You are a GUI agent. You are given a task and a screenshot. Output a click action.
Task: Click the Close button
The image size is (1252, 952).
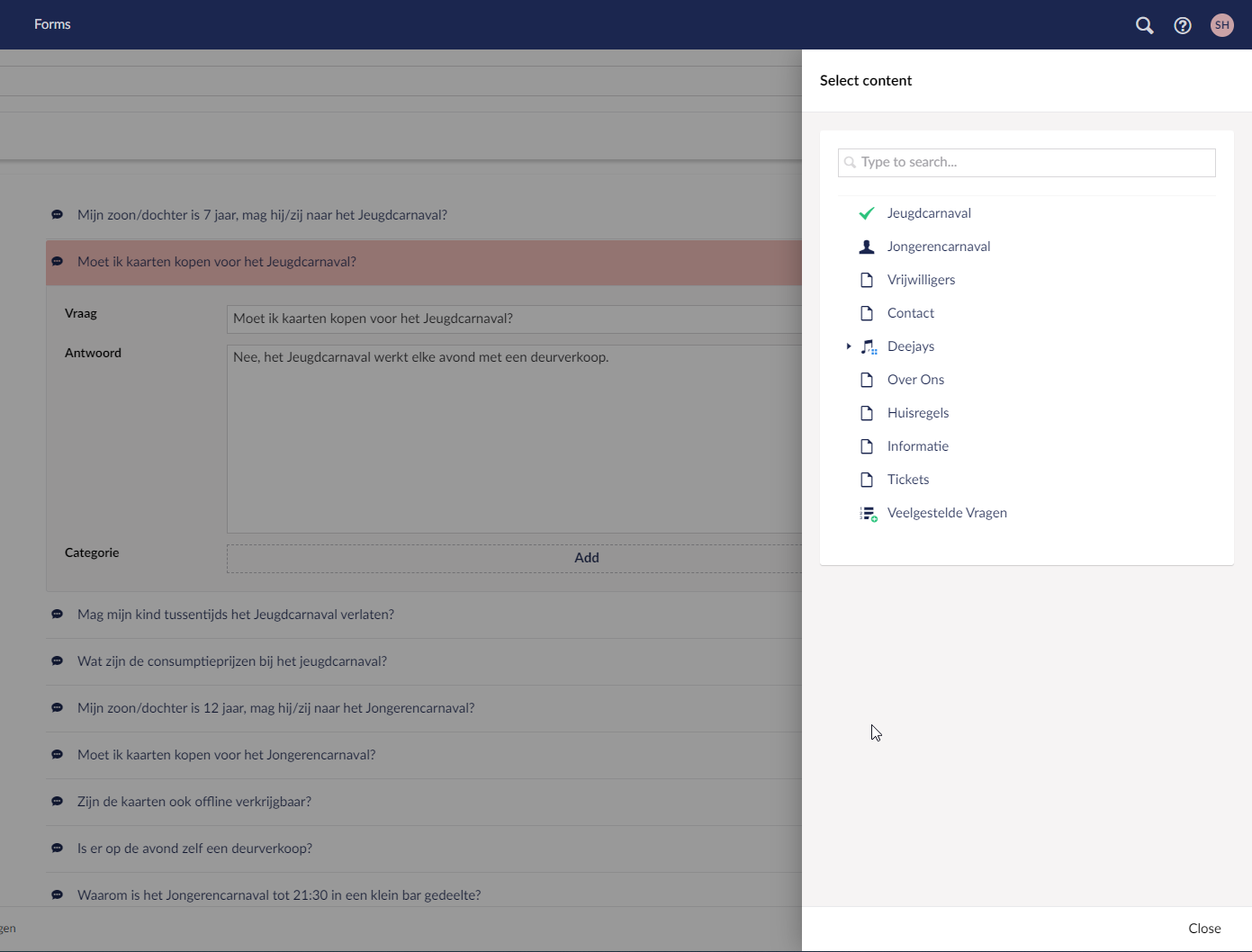1204,929
